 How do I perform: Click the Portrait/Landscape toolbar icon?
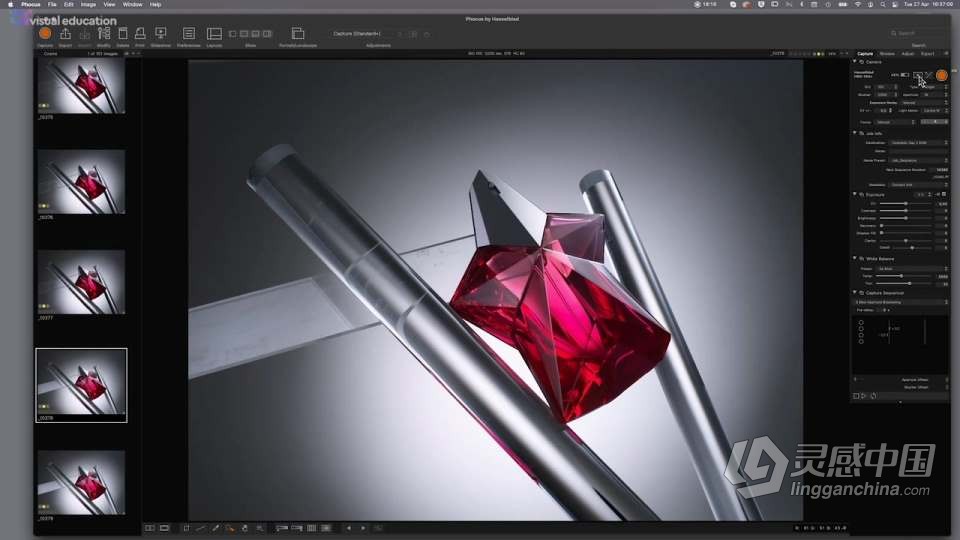coord(298,33)
